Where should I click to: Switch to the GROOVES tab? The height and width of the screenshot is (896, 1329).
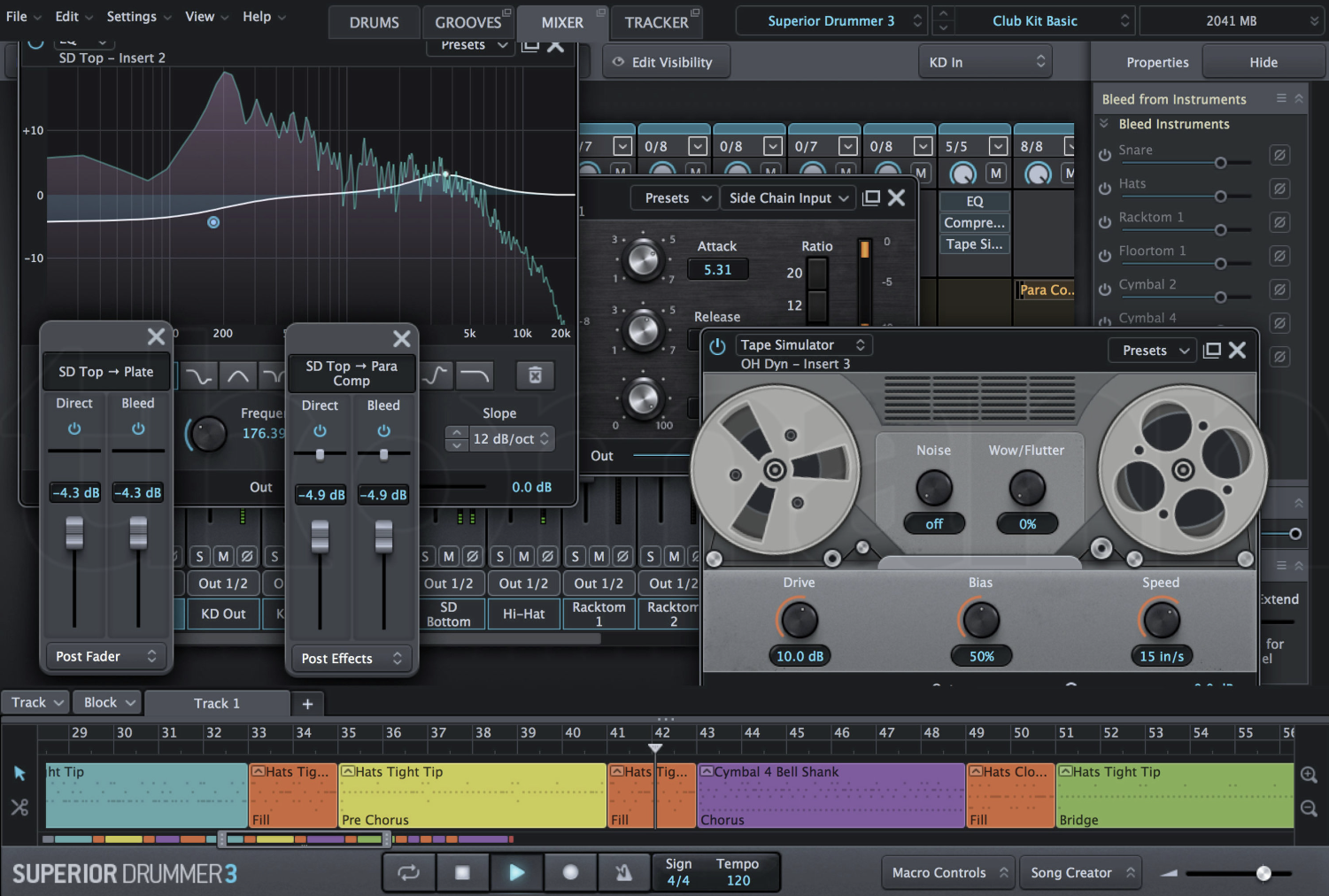467,22
